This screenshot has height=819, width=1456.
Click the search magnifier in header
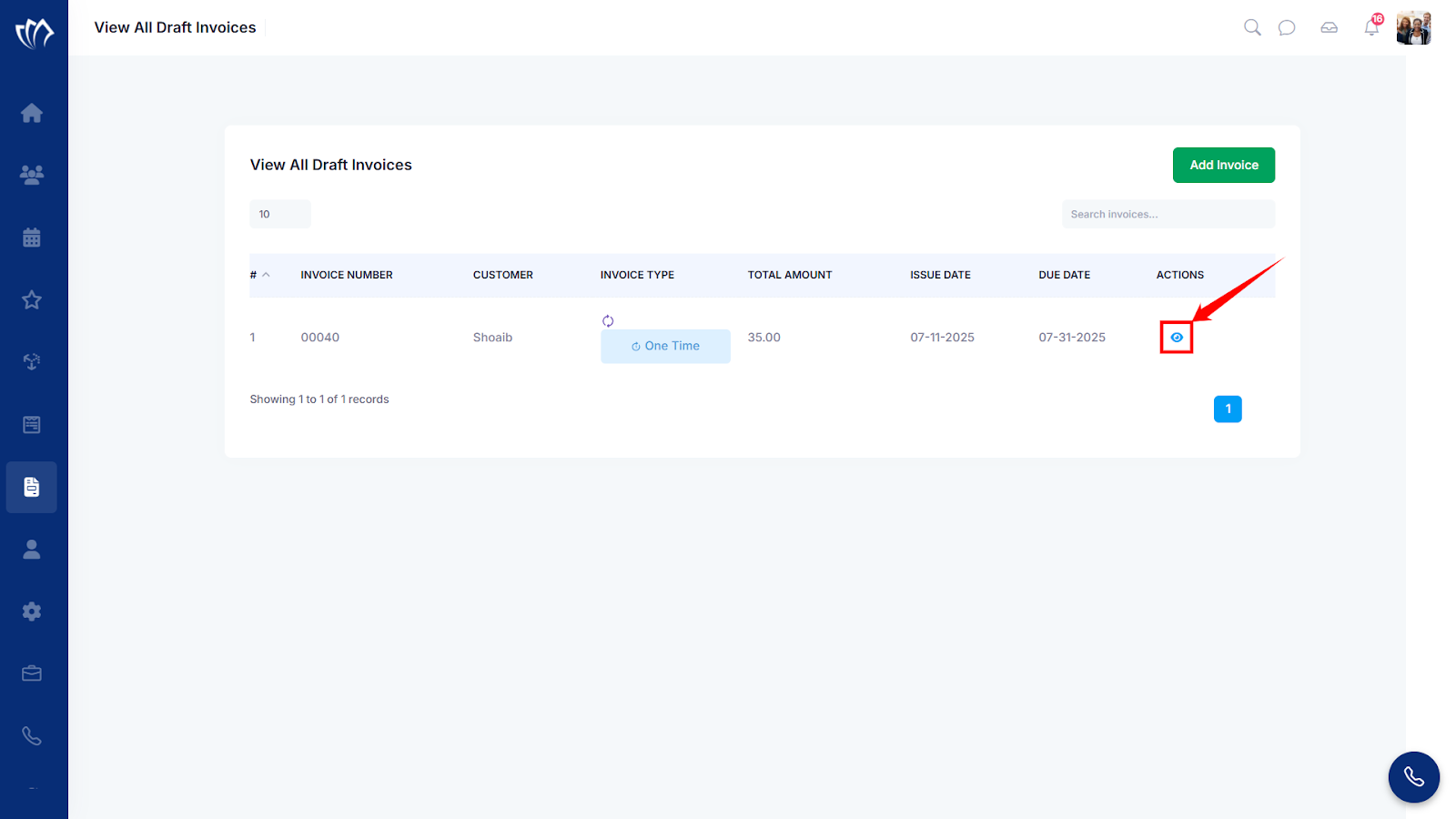(x=1252, y=27)
